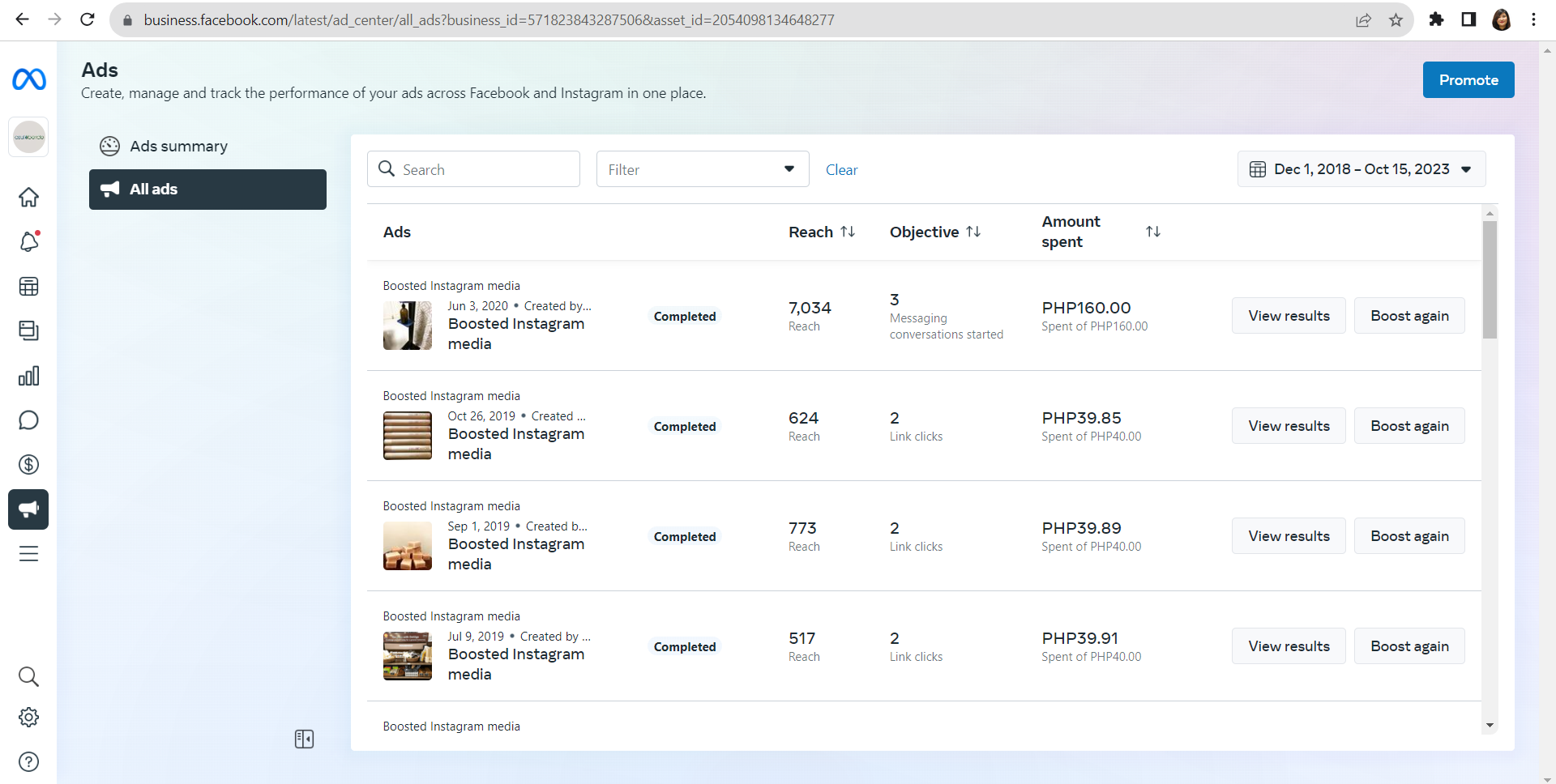Boost again the Jun 3, 2020 ad
1556x784 pixels.
[1409, 316]
